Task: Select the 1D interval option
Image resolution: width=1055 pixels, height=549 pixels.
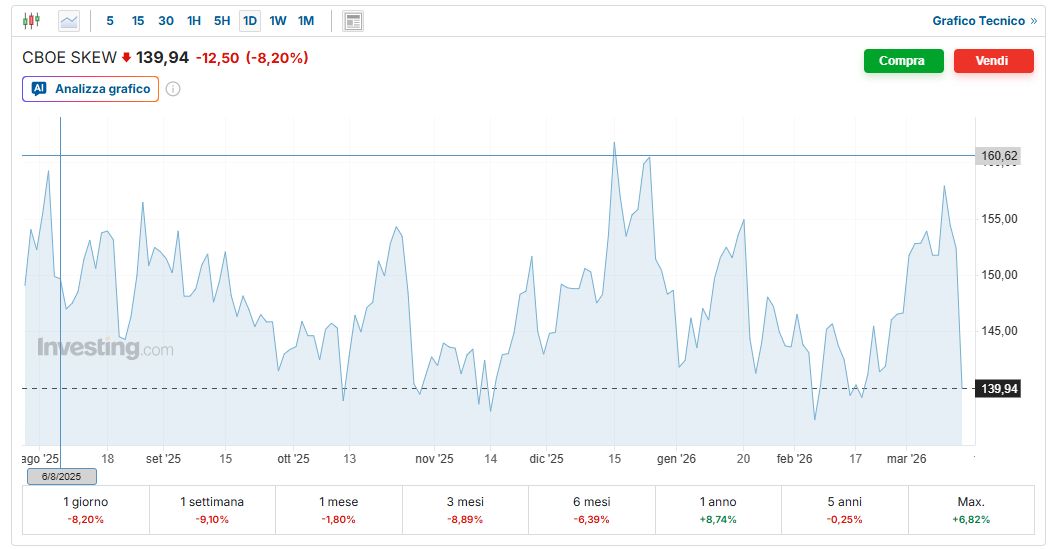Action: coord(250,21)
